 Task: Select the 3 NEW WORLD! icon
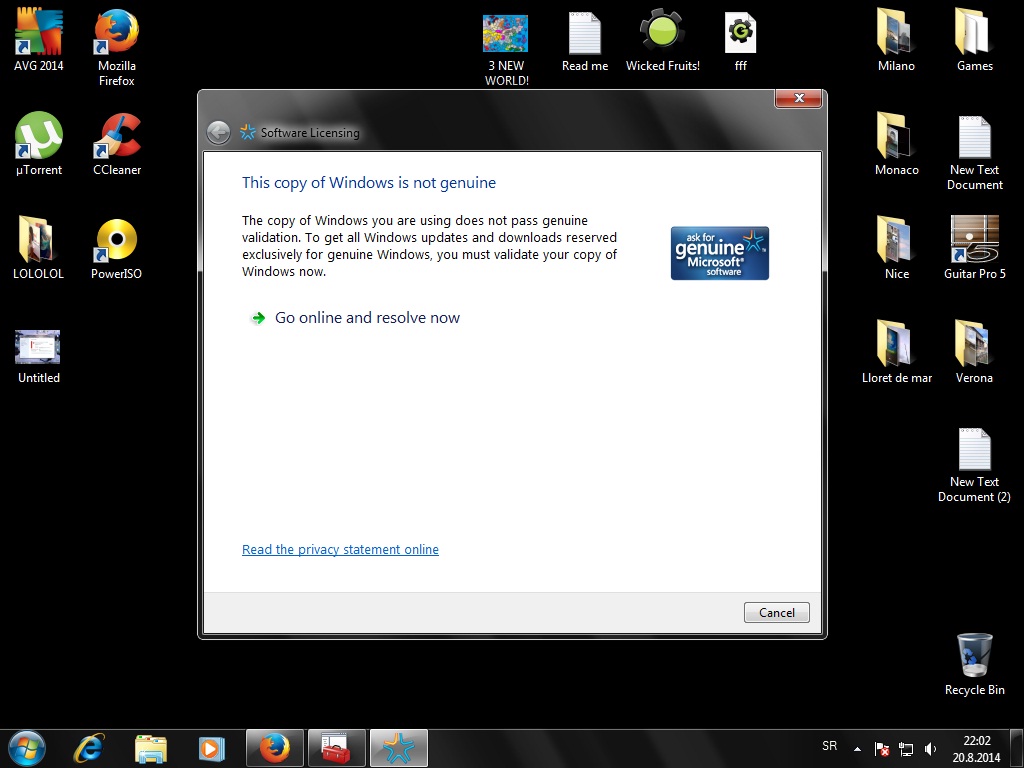pyautogui.click(x=506, y=49)
